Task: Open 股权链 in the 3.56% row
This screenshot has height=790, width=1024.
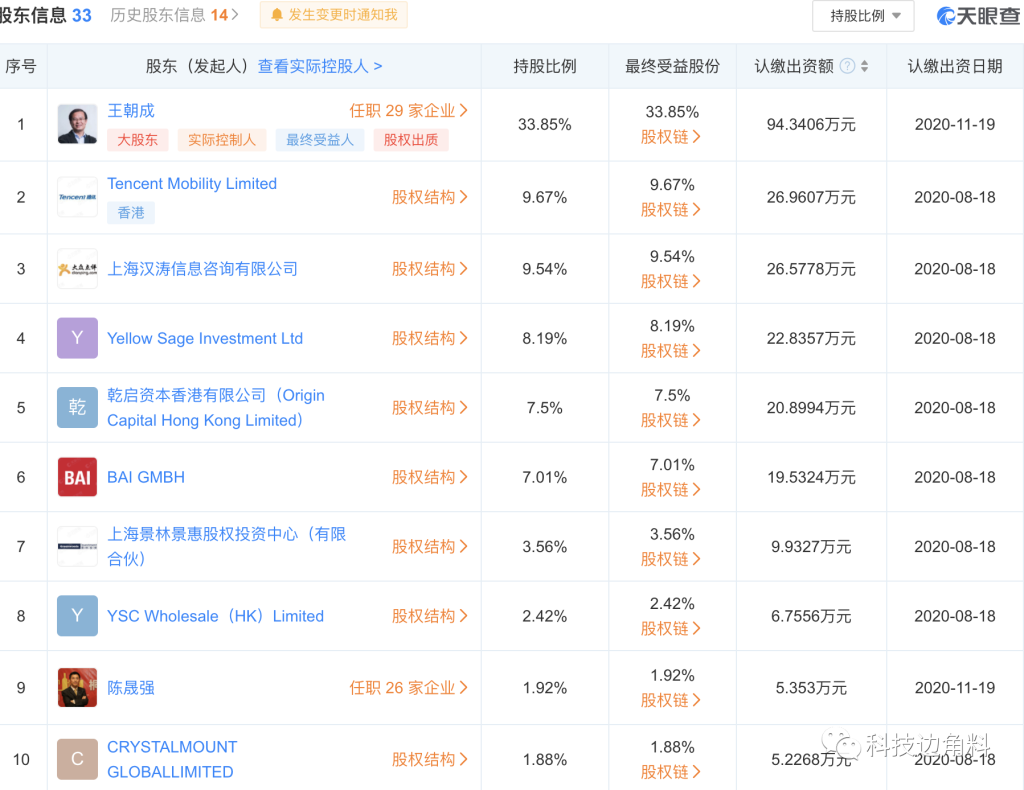Action: [x=671, y=559]
